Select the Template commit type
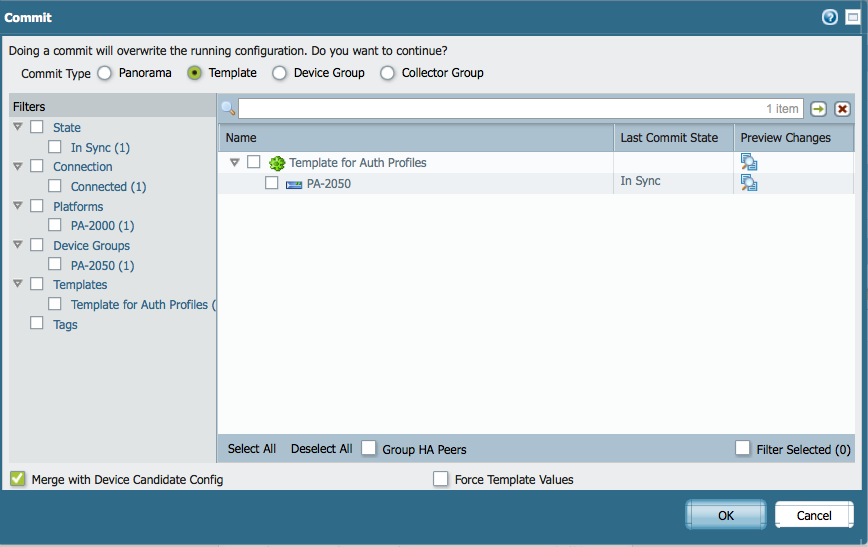This screenshot has width=868, height=547. (194, 73)
